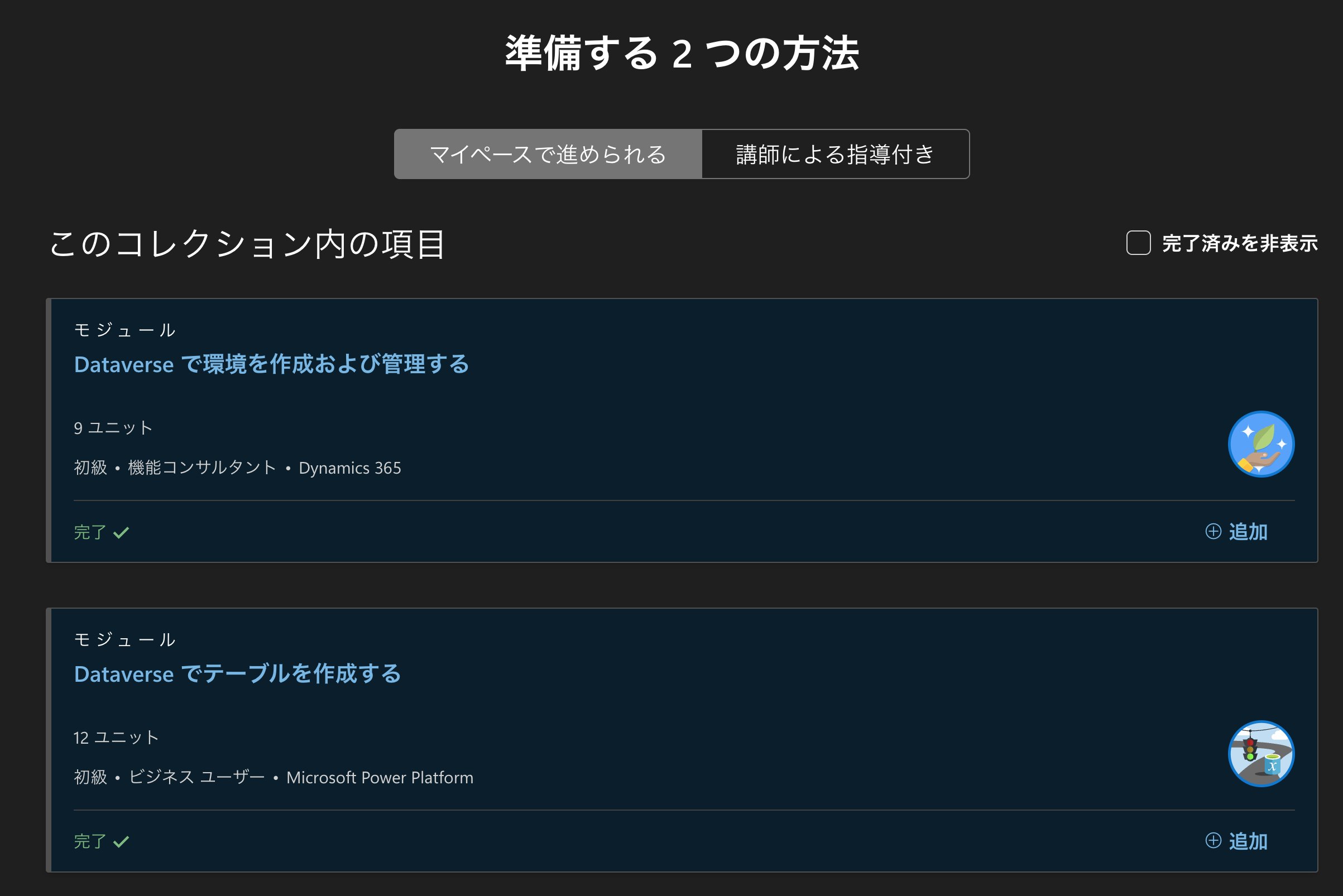This screenshot has width=1343, height=896.
Task: Switch to 講師による指導付き tab
Action: tap(835, 155)
